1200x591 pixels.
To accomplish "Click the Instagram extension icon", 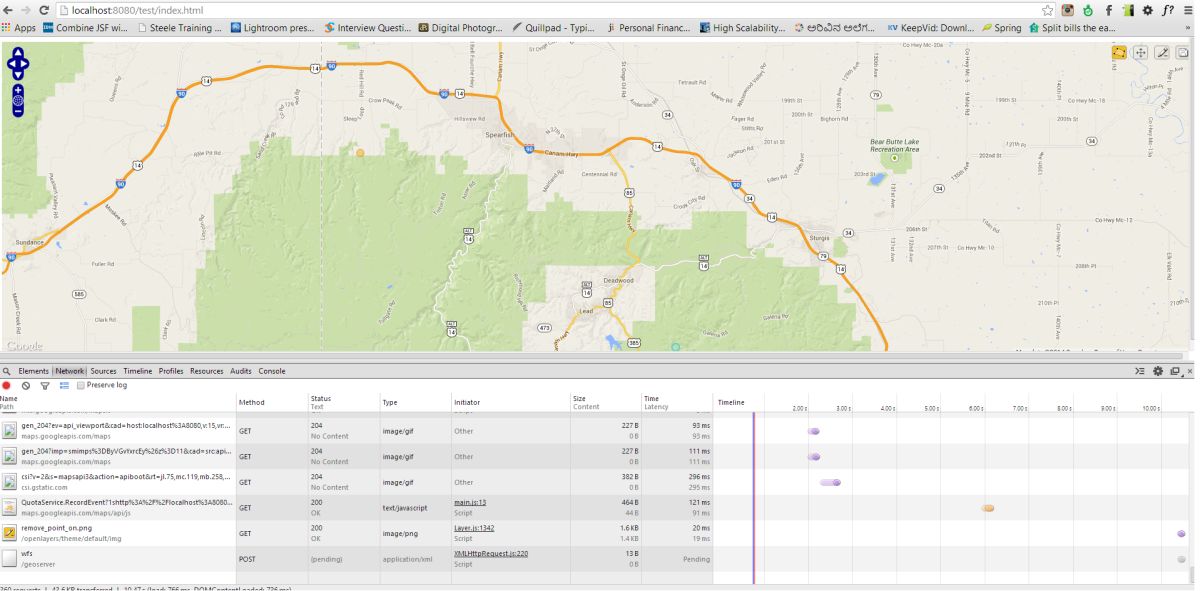I will [1068, 10].
